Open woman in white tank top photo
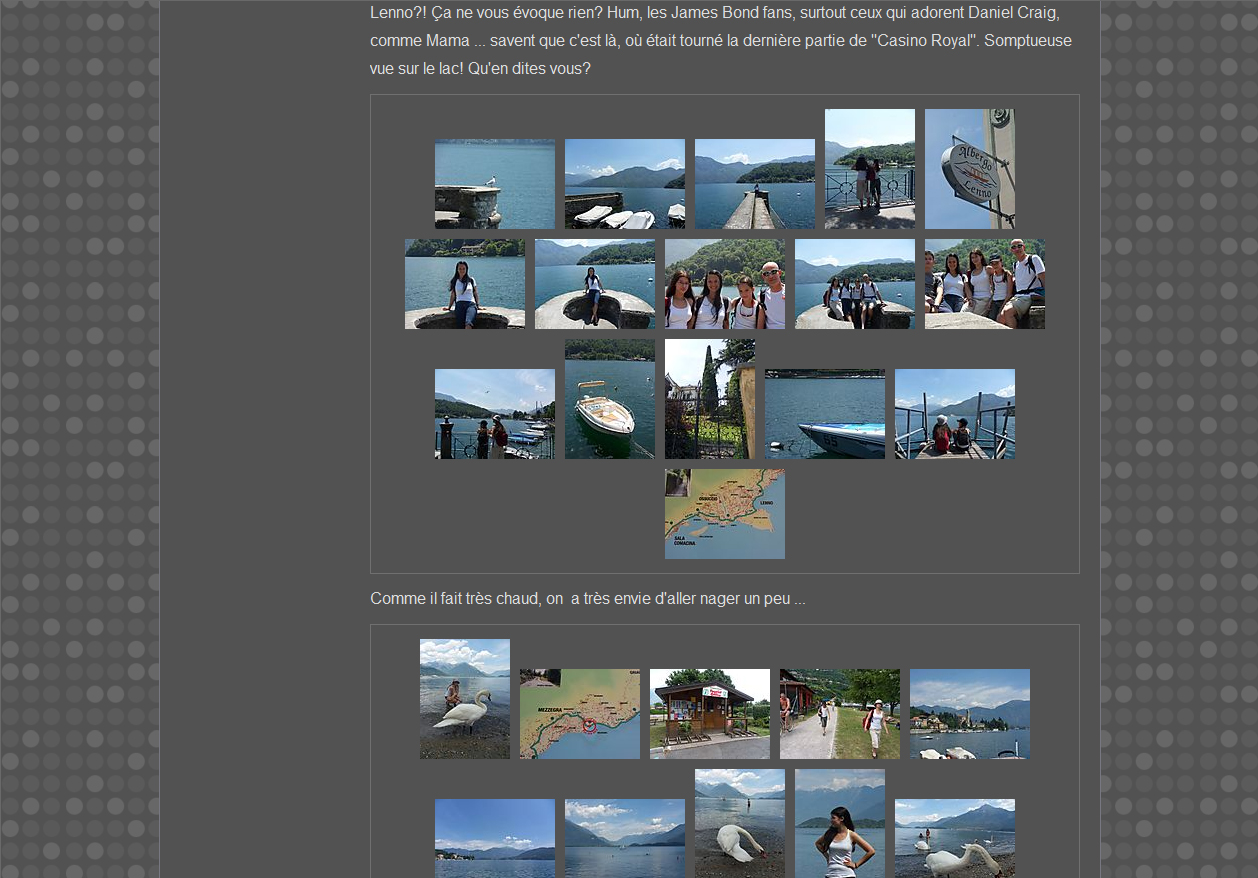 pyautogui.click(x=839, y=823)
